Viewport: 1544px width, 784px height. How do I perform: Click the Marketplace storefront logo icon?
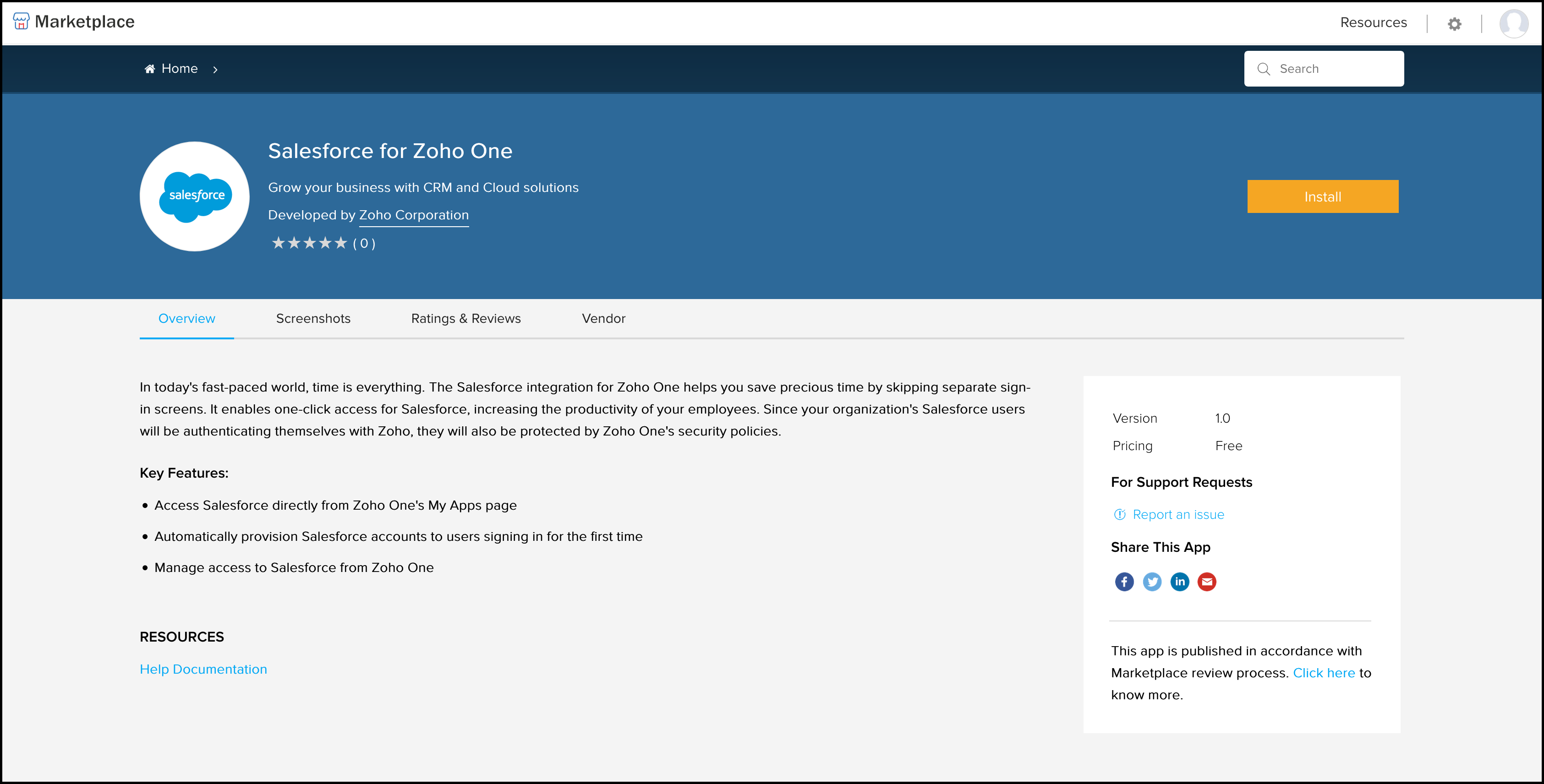[21, 22]
